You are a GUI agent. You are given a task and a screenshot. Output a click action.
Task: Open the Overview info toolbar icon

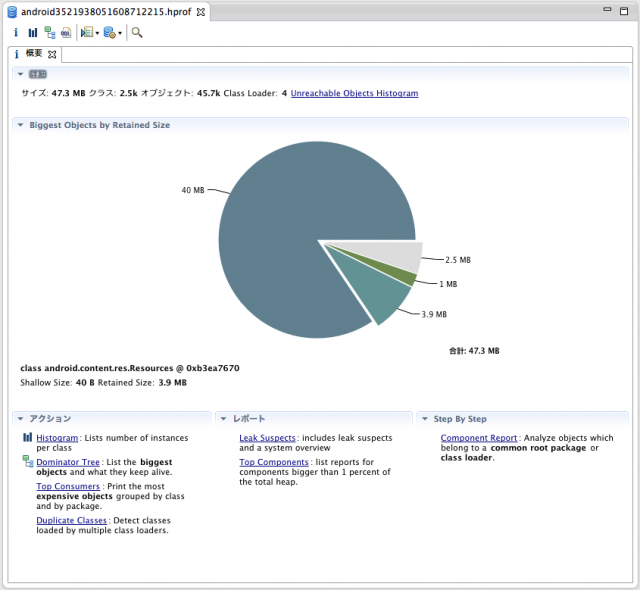tap(16, 32)
